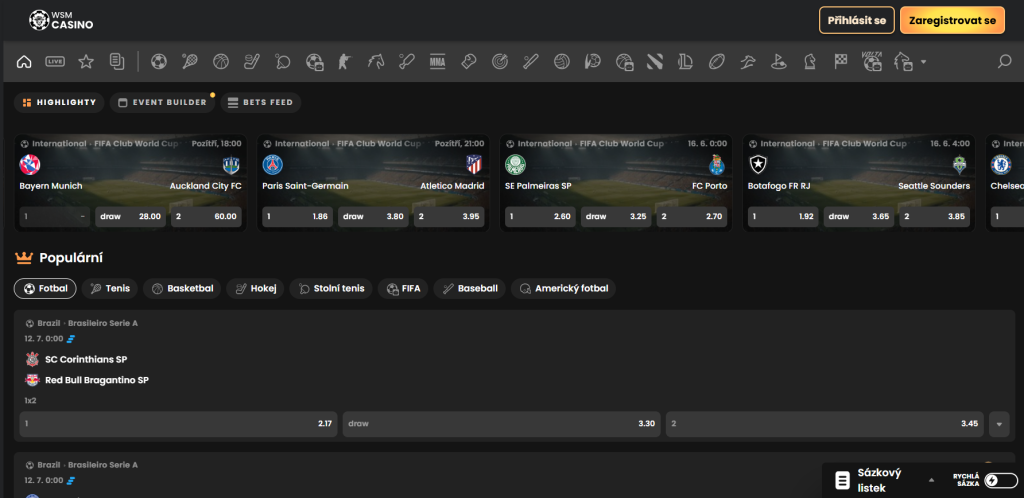Viewport: 1024px width, 498px height.
Task: Select the darts target icon
Action: point(500,62)
